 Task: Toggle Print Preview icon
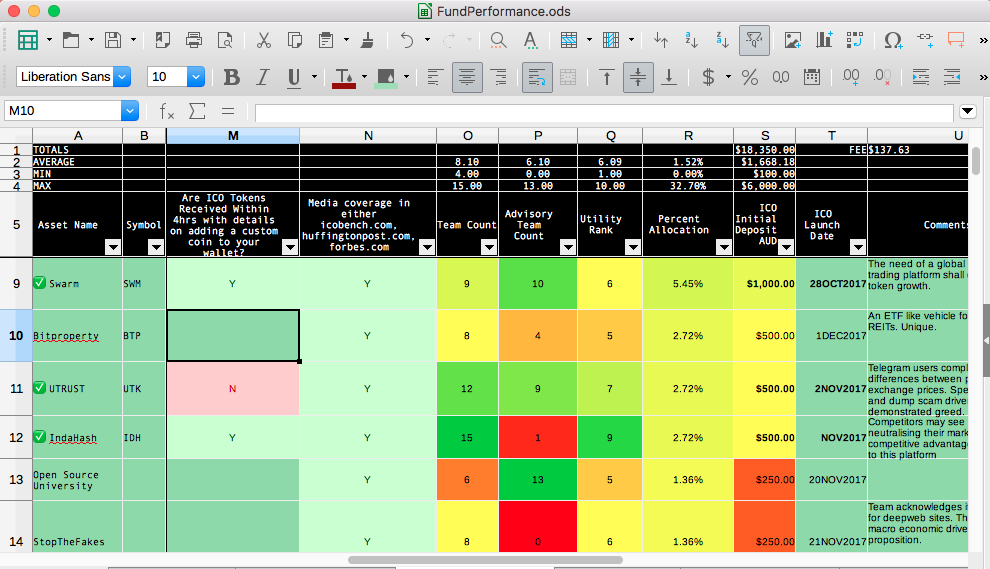pyautogui.click(x=225, y=40)
